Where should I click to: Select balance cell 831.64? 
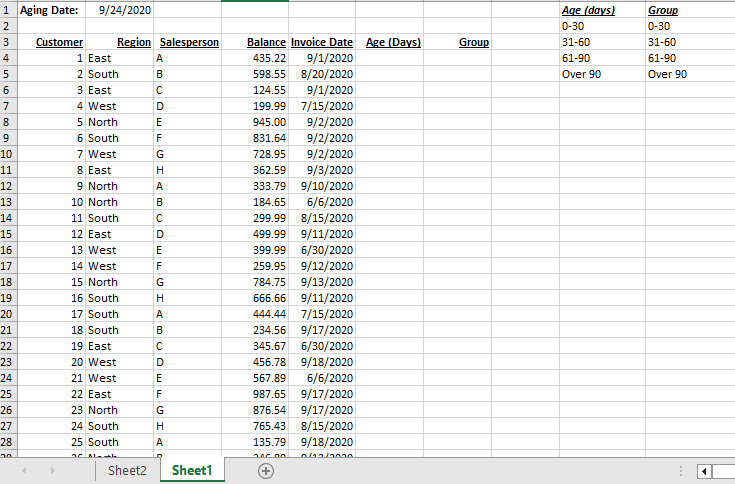255,138
